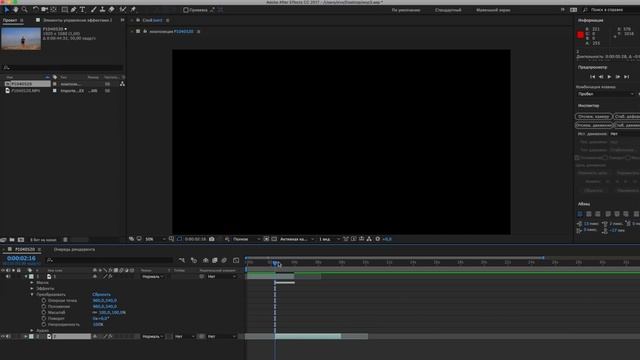The height and width of the screenshot is (360, 640).
Task: Toggle the scale constrain proportions link
Action: click(x=95, y=313)
